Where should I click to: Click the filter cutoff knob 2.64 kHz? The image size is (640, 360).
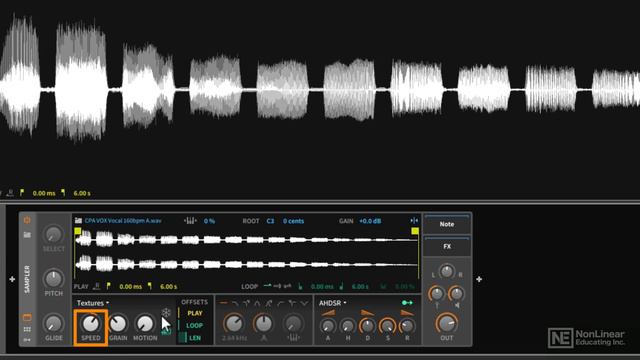234,324
